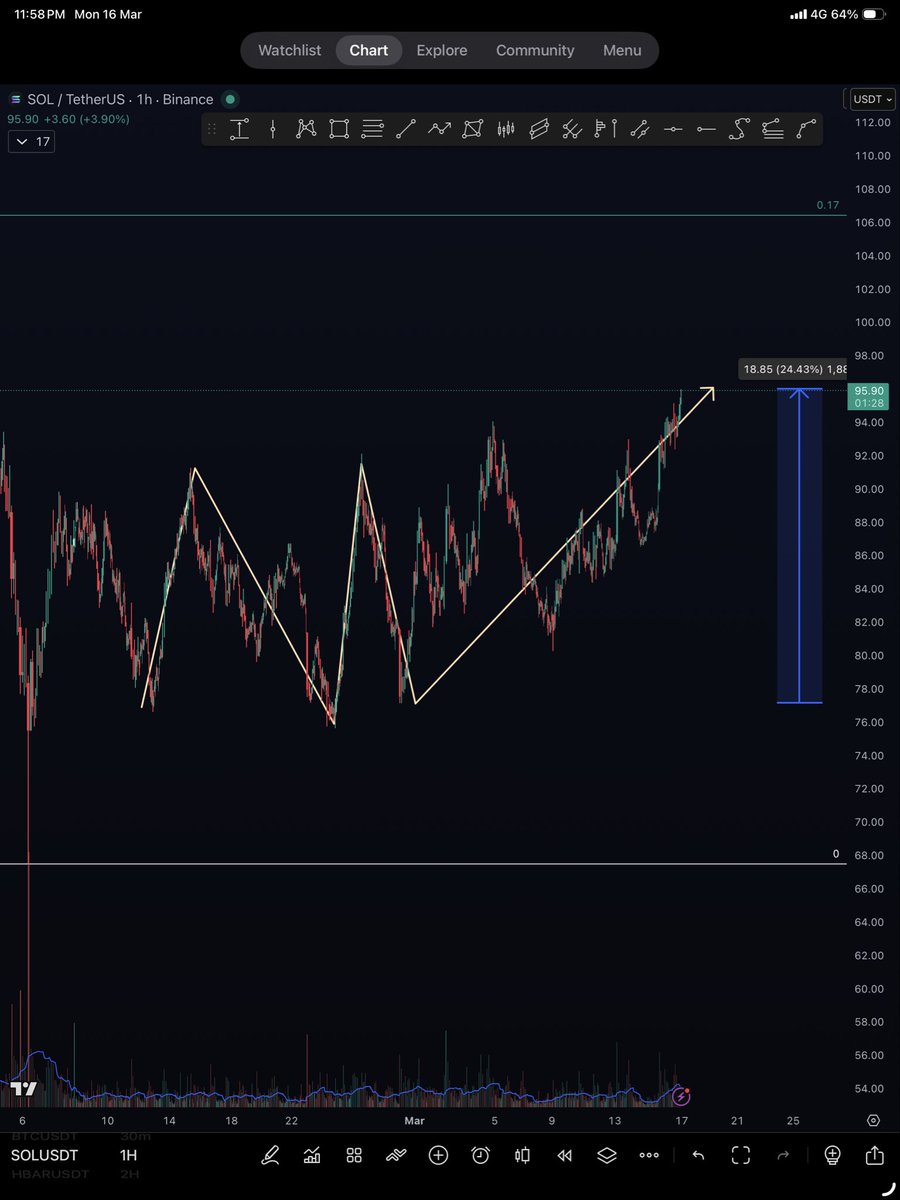Grab the drawing toolbar drag handle
900x1200 pixels.
[211, 128]
